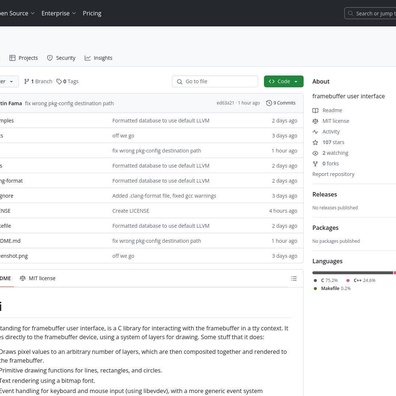Click the C 75.2% language entry
The image size is (396, 396).
(326, 280)
